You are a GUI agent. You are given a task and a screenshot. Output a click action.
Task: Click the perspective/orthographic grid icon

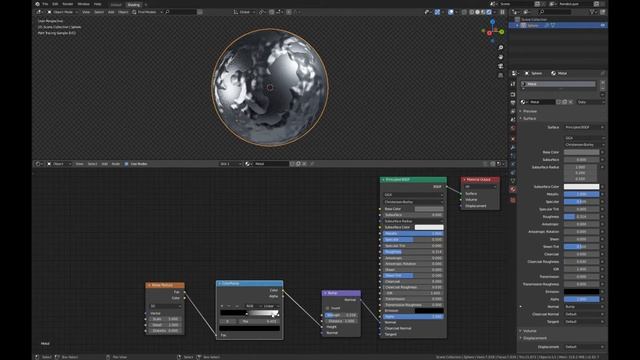501,76
